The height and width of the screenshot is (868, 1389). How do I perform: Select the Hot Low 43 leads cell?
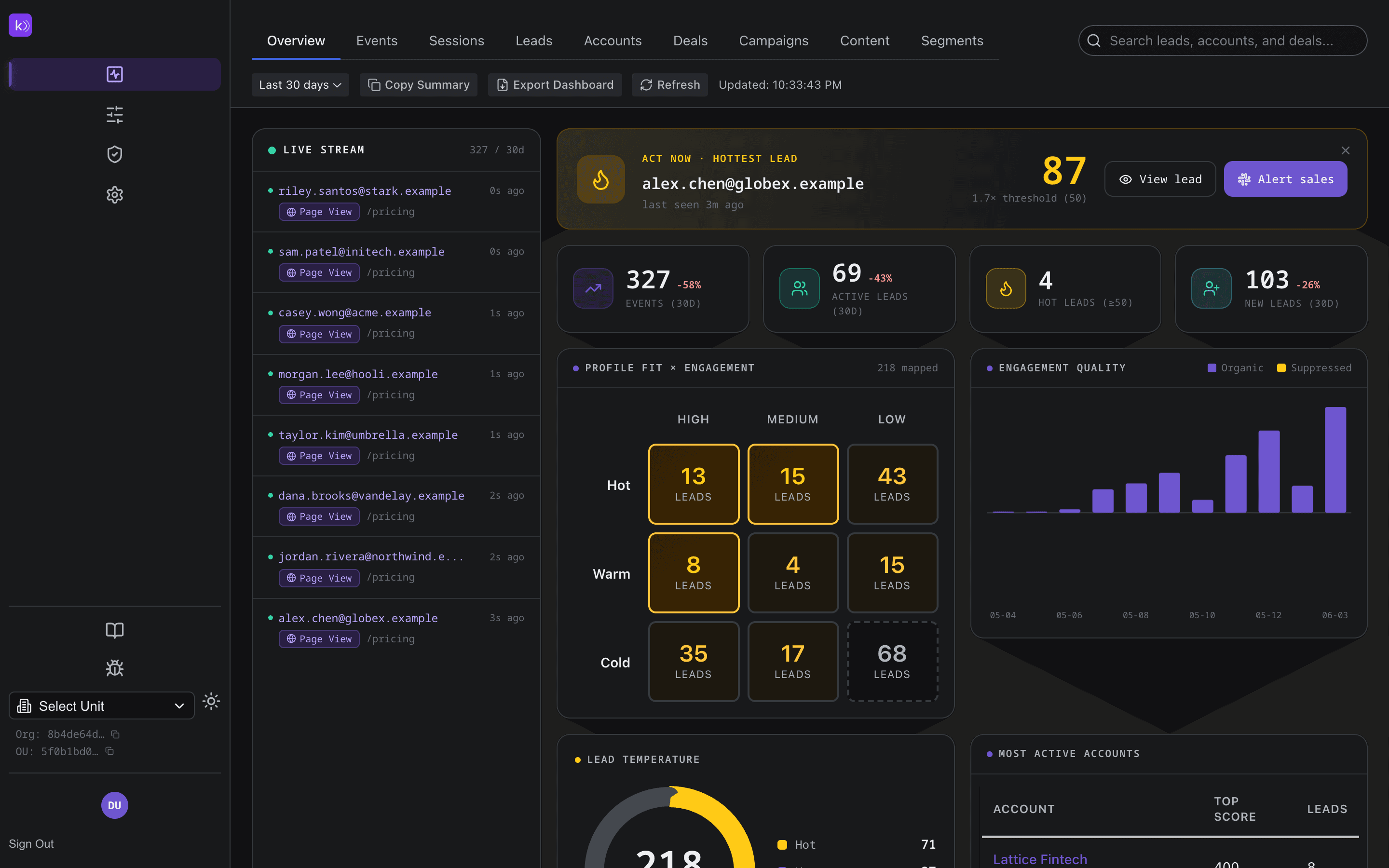[x=892, y=484]
